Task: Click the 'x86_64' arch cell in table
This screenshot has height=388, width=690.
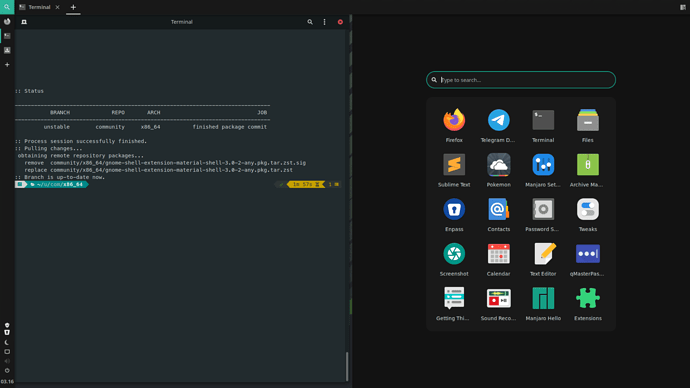Action: coord(150,127)
